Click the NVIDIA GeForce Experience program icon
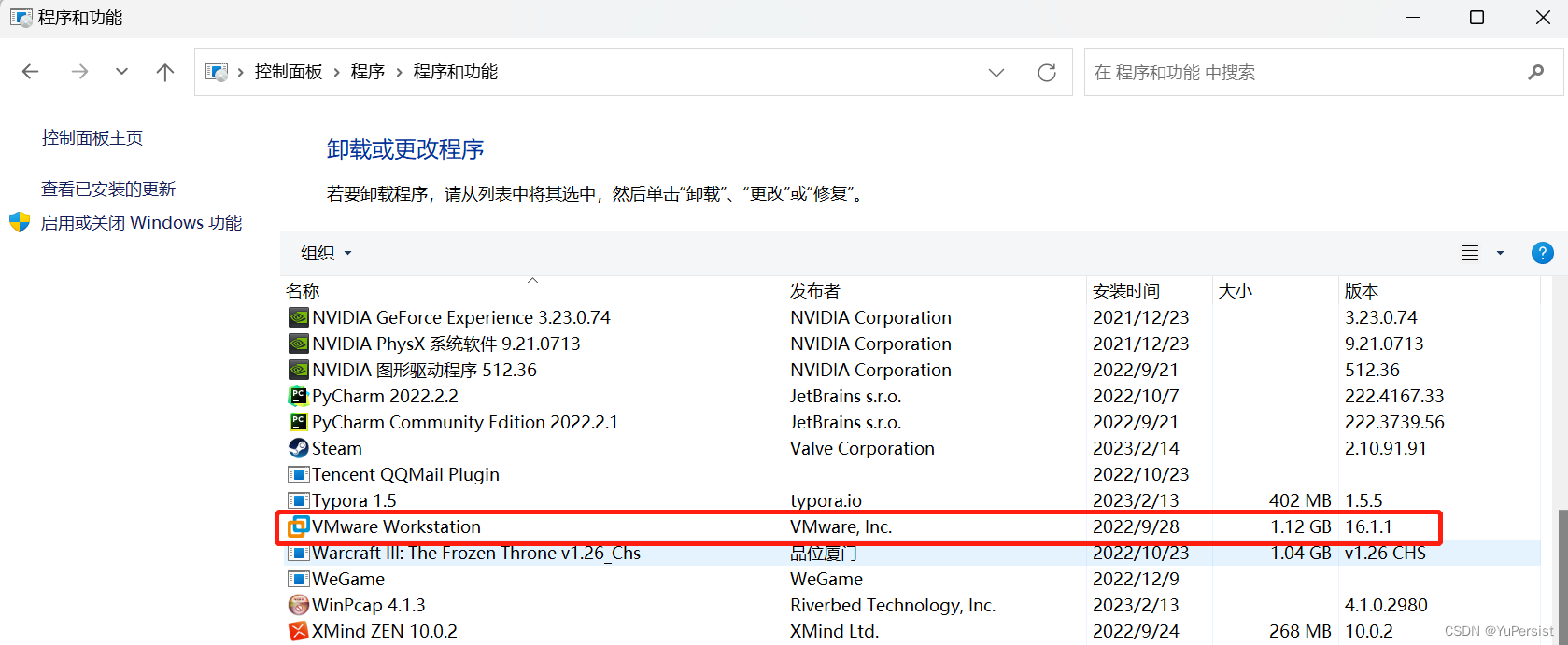1568x645 pixels. pos(298,317)
